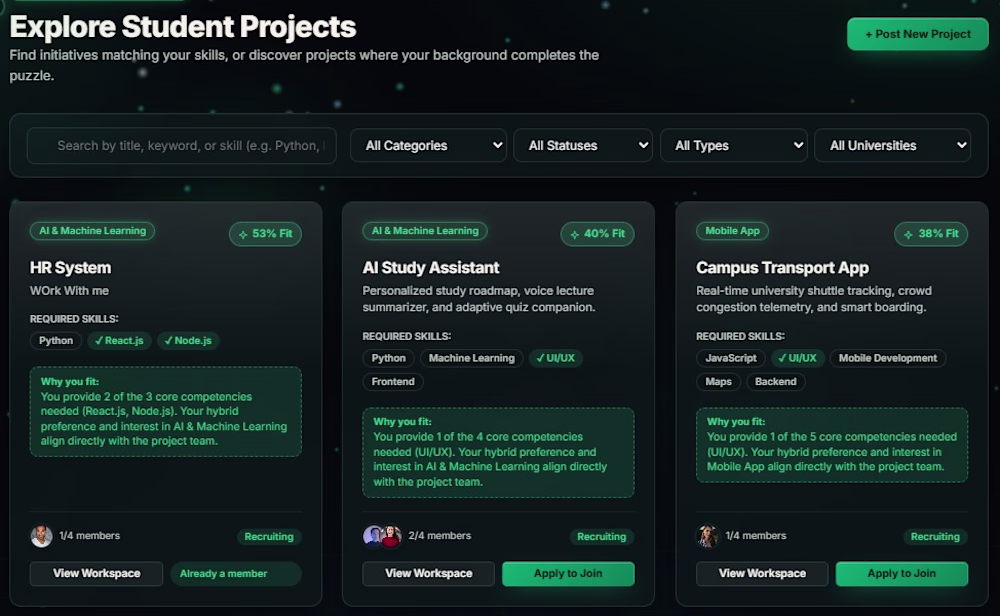Click the Campus Transport App member avatar
This screenshot has height=616, width=1000.
(707, 536)
